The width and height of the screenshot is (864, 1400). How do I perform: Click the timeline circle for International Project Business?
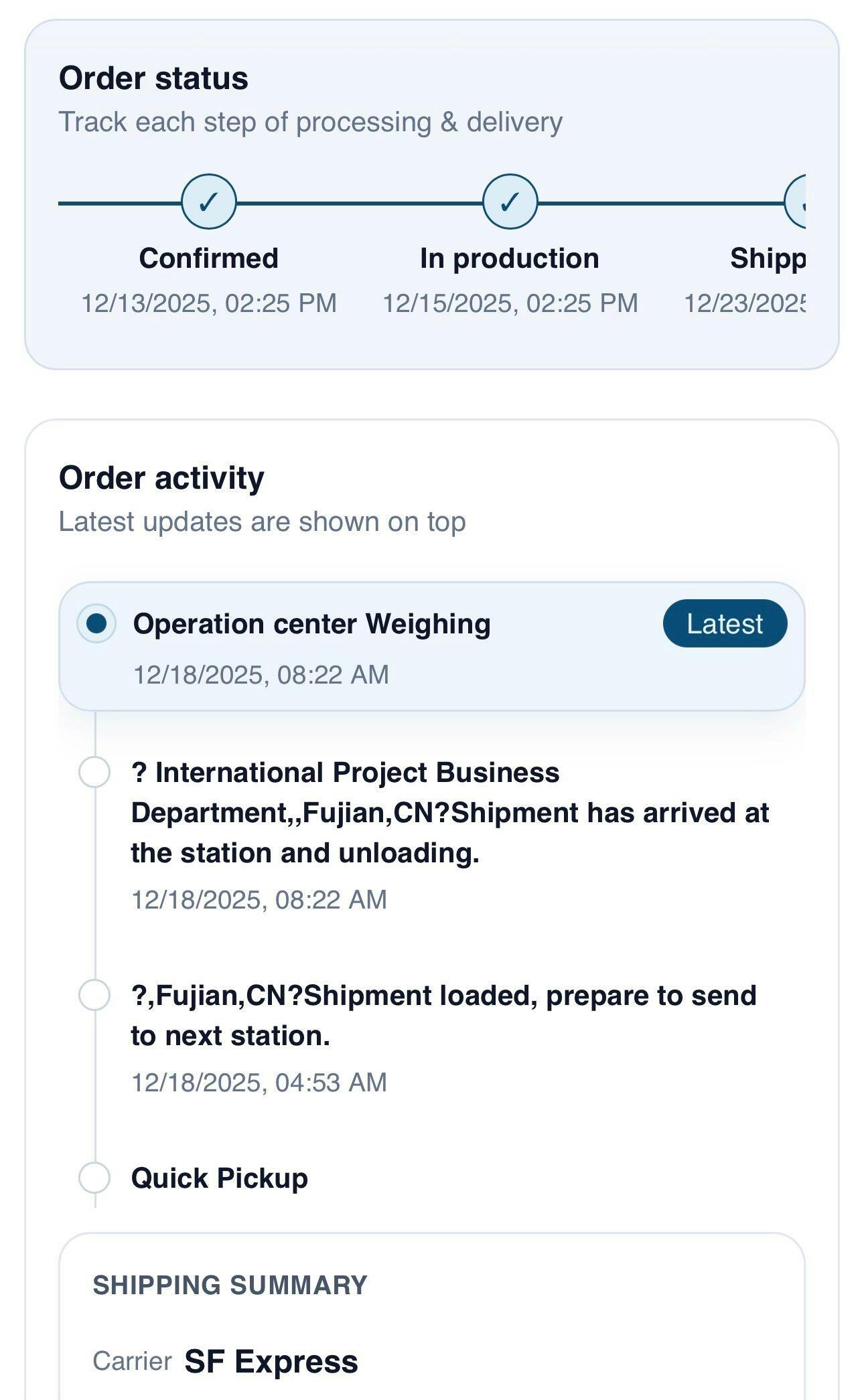pos(94,772)
